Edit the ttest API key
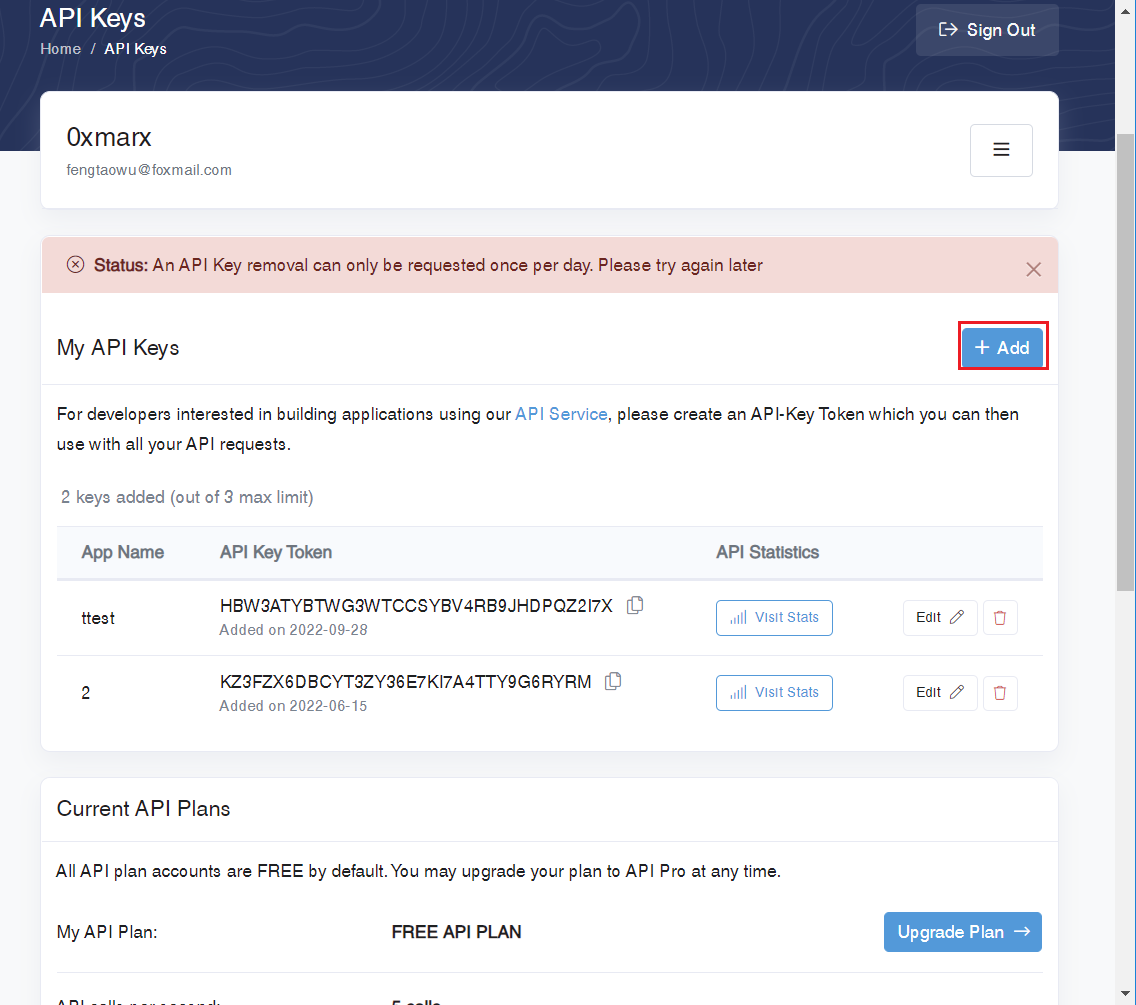The width and height of the screenshot is (1136, 1005). coord(939,618)
